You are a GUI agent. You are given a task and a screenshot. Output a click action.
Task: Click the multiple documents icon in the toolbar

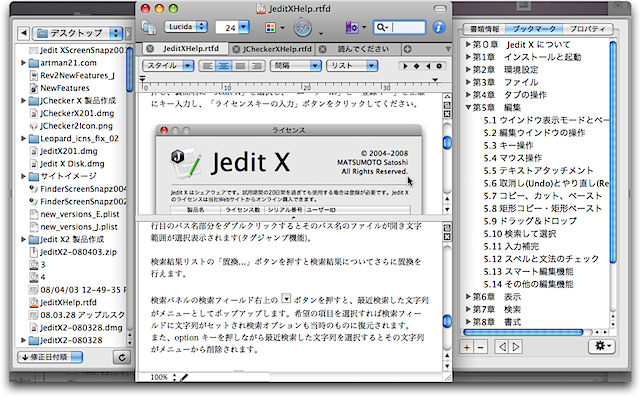[149, 27]
